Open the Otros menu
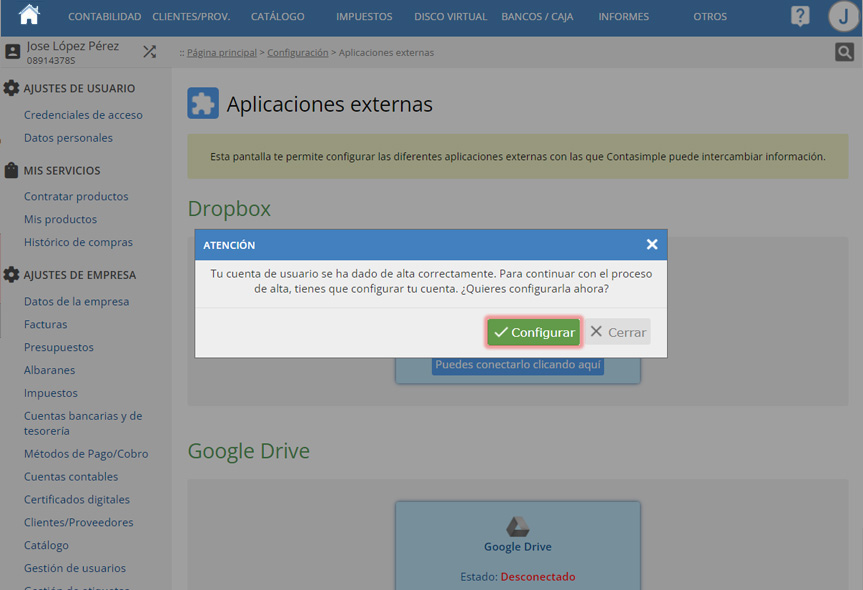The width and height of the screenshot is (863, 590). (x=710, y=17)
